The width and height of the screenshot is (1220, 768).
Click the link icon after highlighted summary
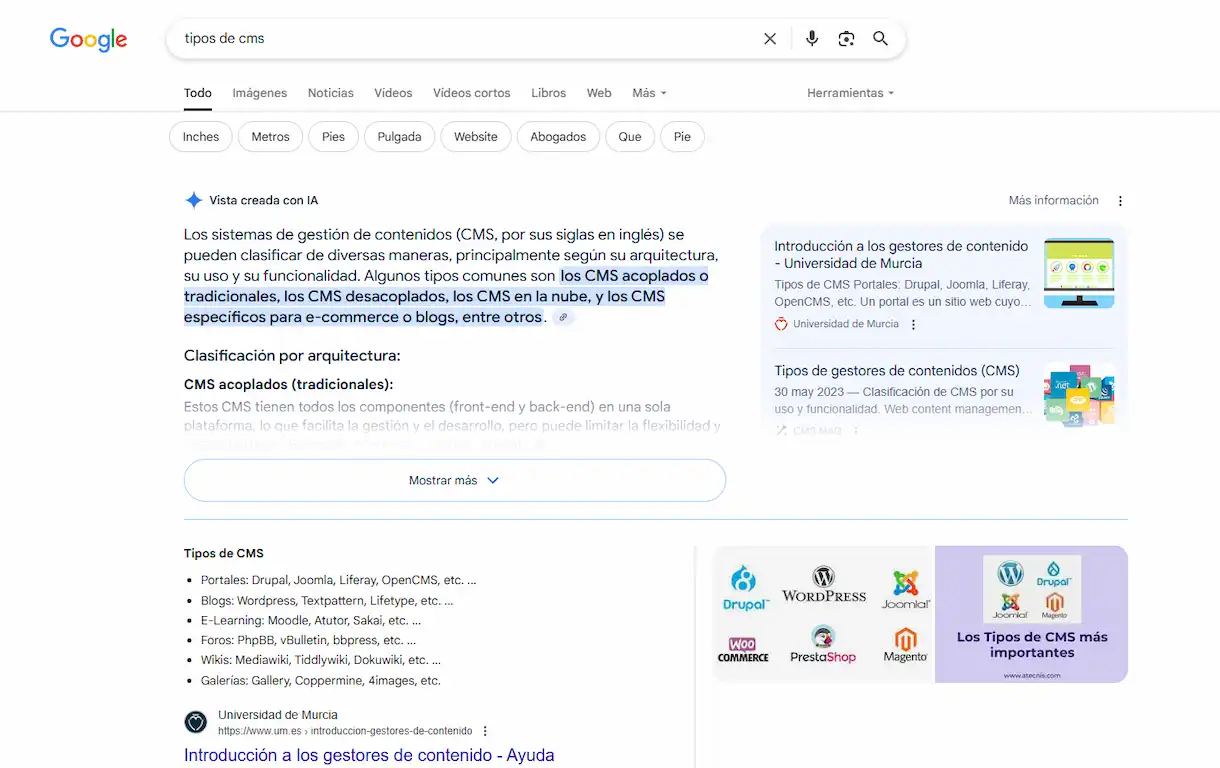tap(563, 318)
